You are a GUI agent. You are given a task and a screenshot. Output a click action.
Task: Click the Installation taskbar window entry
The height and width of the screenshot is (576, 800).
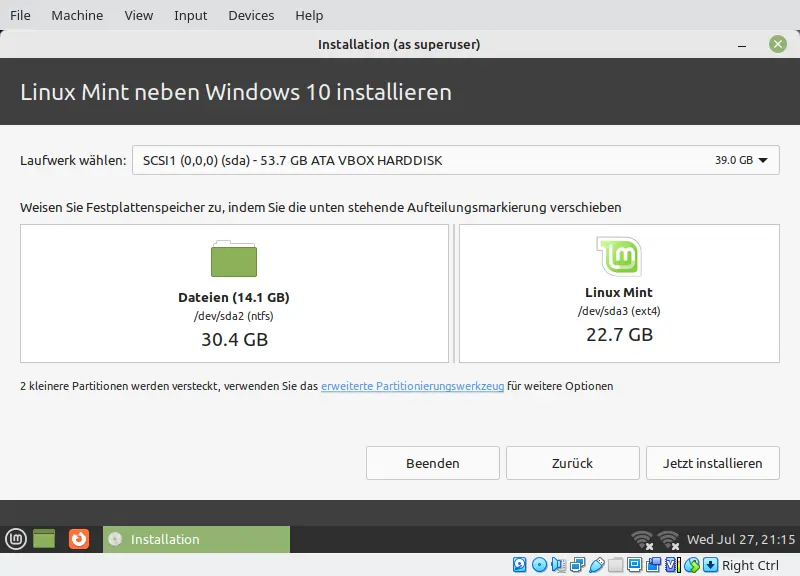196,539
